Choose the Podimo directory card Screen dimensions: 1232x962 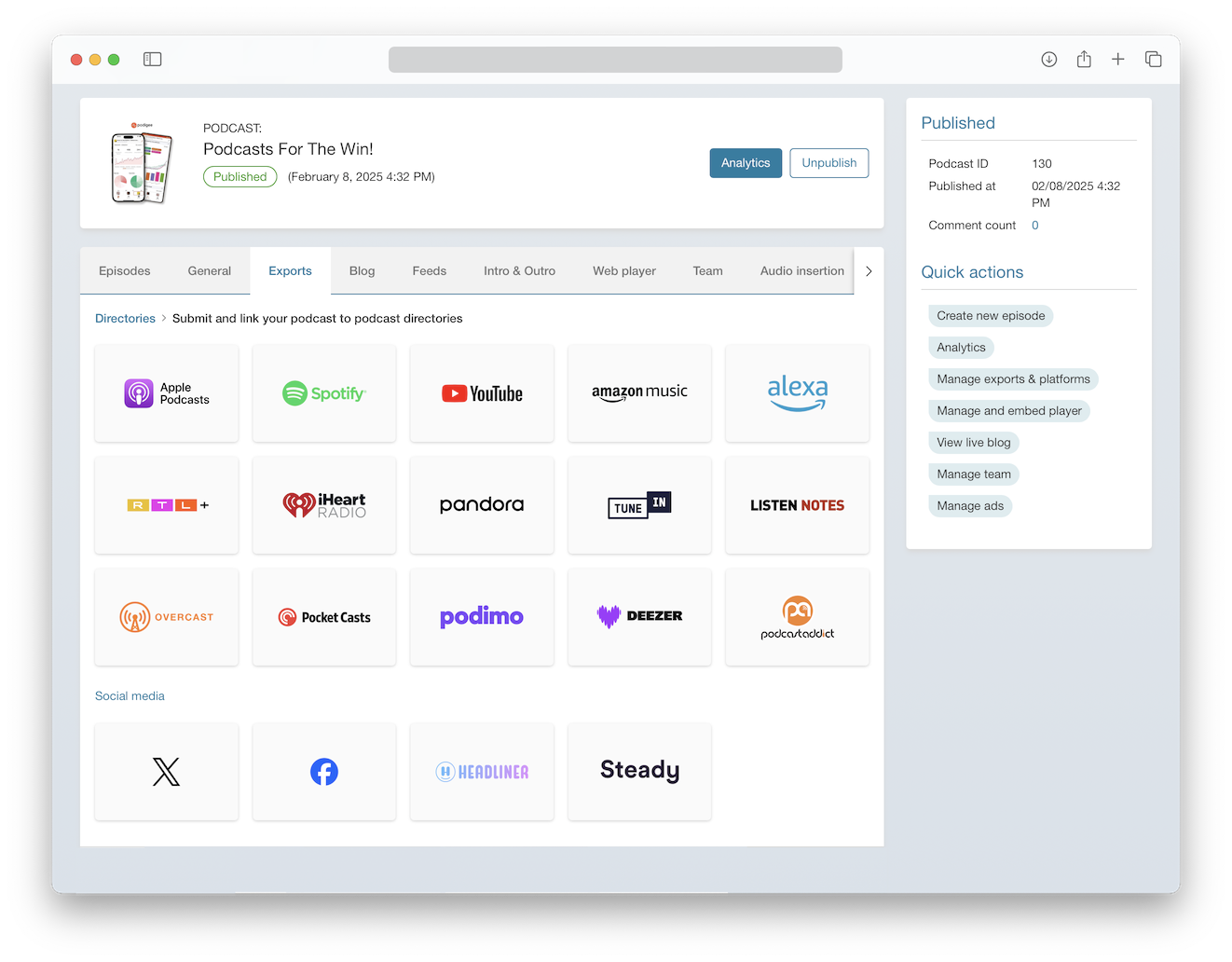[482, 617]
